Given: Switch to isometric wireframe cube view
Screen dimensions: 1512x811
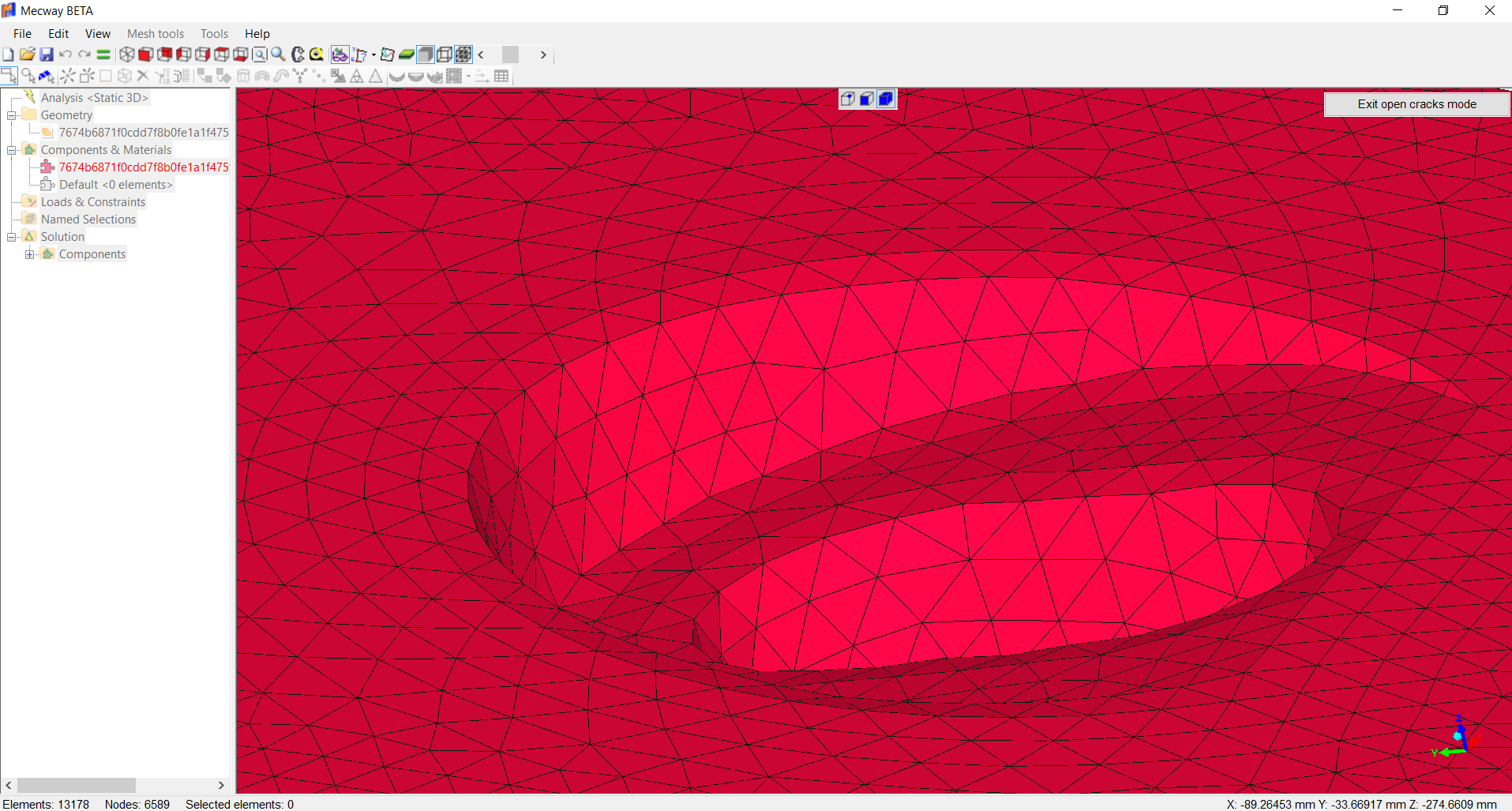Looking at the screenshot, I should click(126, 54).
